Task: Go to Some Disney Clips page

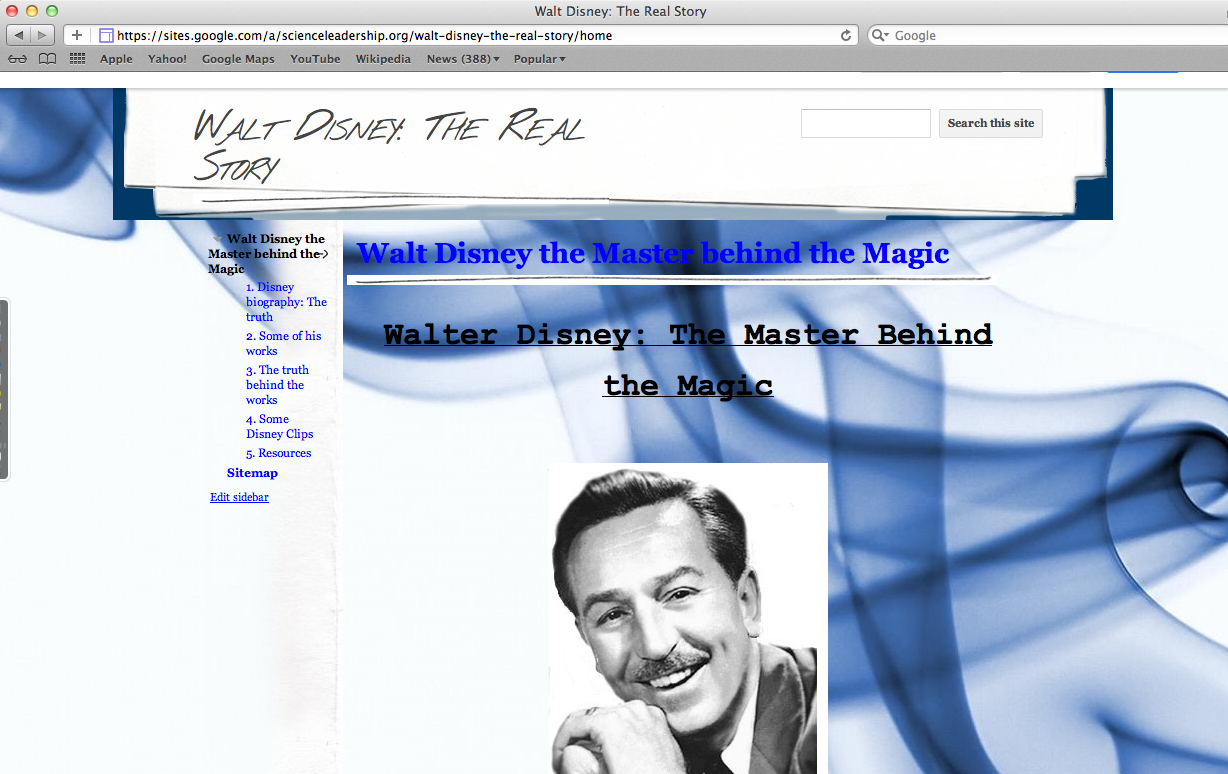Action: point(279,427)
